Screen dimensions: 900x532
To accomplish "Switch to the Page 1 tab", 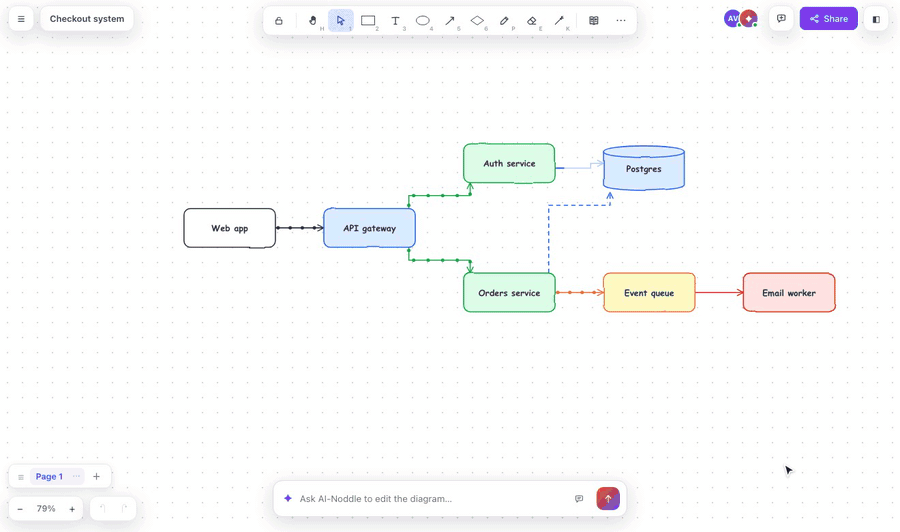I will click(x=49, y=476).
